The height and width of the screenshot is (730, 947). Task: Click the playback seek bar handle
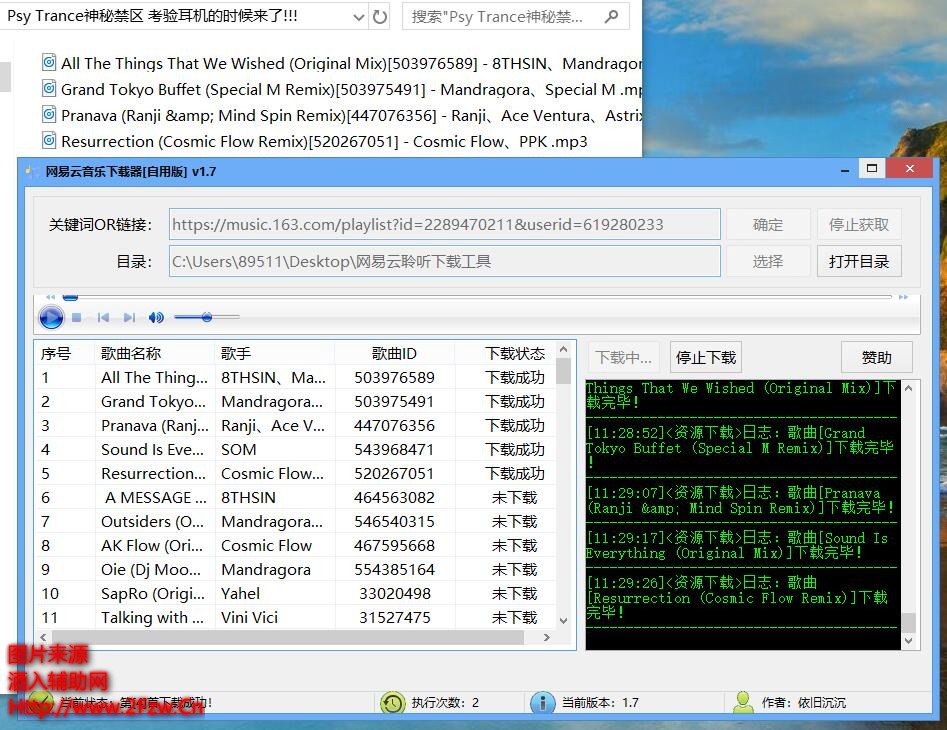point(71,297)
